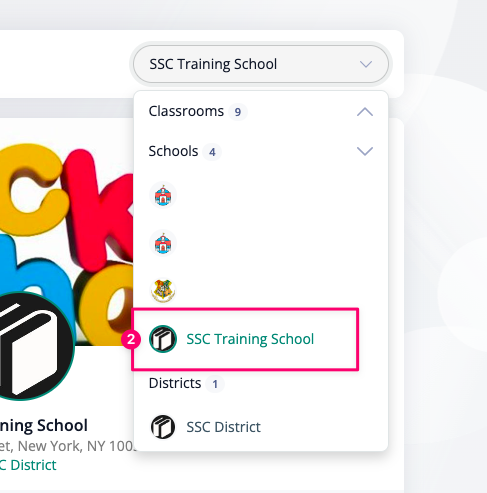Click the chevron arrow in the top selector
The width and height of the screenshot is (487, 493).
[366, 64]
